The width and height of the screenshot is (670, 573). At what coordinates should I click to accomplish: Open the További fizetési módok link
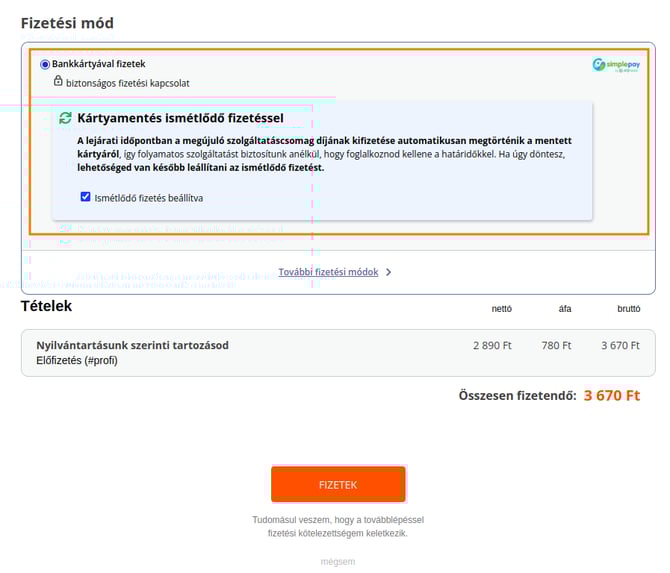(x=328, y=272)
